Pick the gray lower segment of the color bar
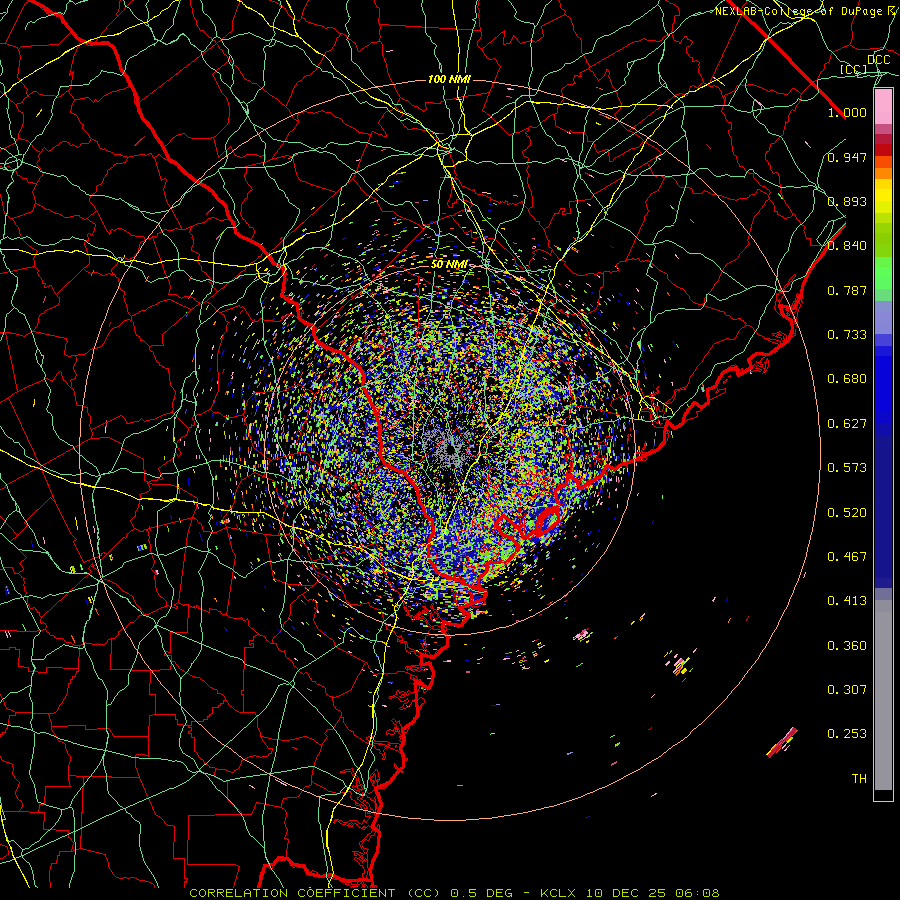The image size is (900, 900). [883, 695]
